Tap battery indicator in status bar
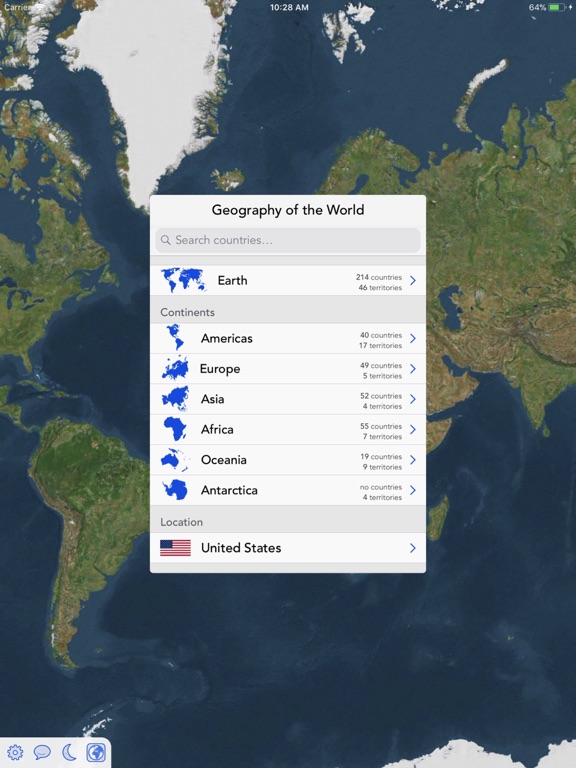This screenshot has height=768, width=576. tap(557, 7)
